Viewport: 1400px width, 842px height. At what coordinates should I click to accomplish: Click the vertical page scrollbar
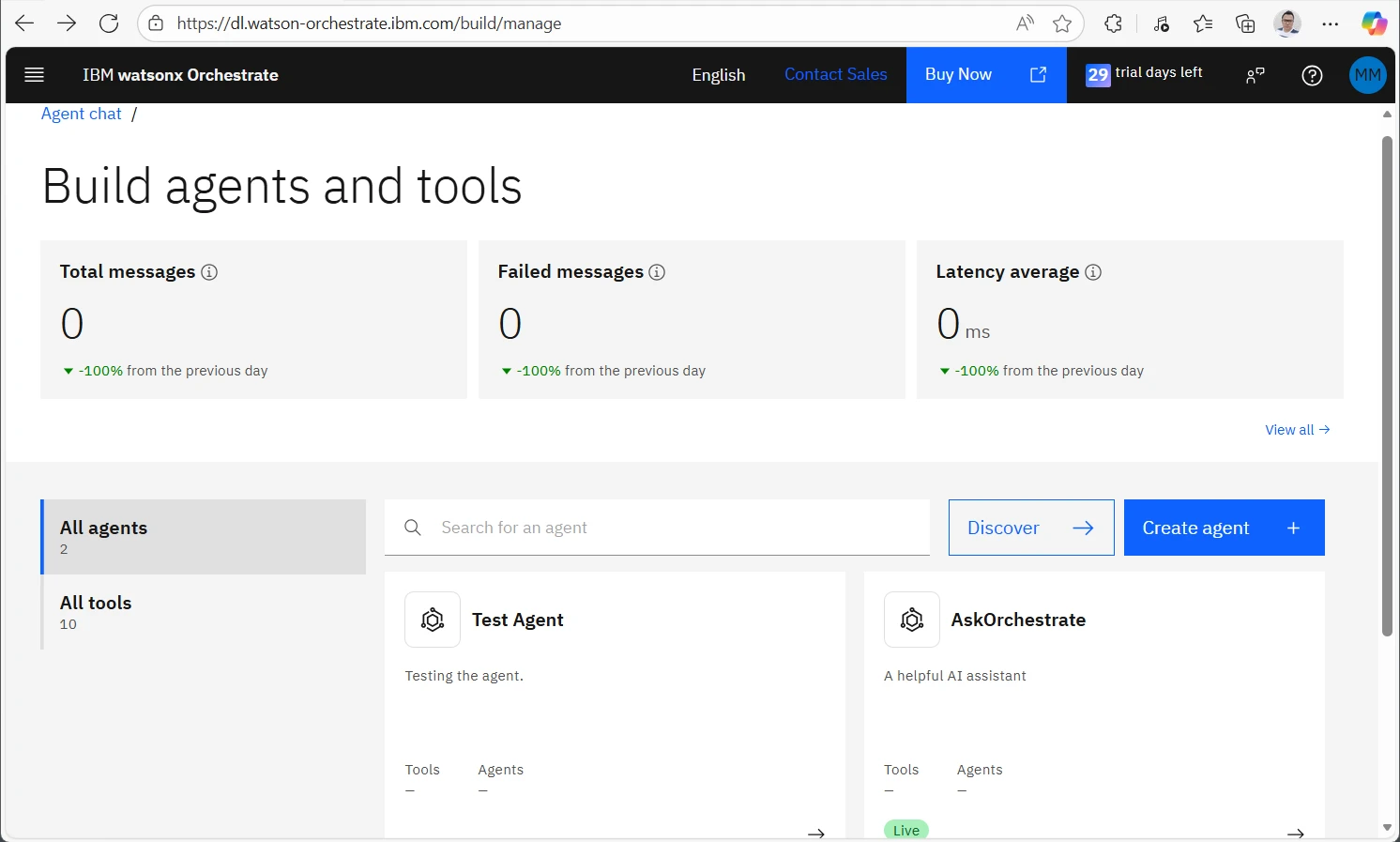pos(1387,385)
